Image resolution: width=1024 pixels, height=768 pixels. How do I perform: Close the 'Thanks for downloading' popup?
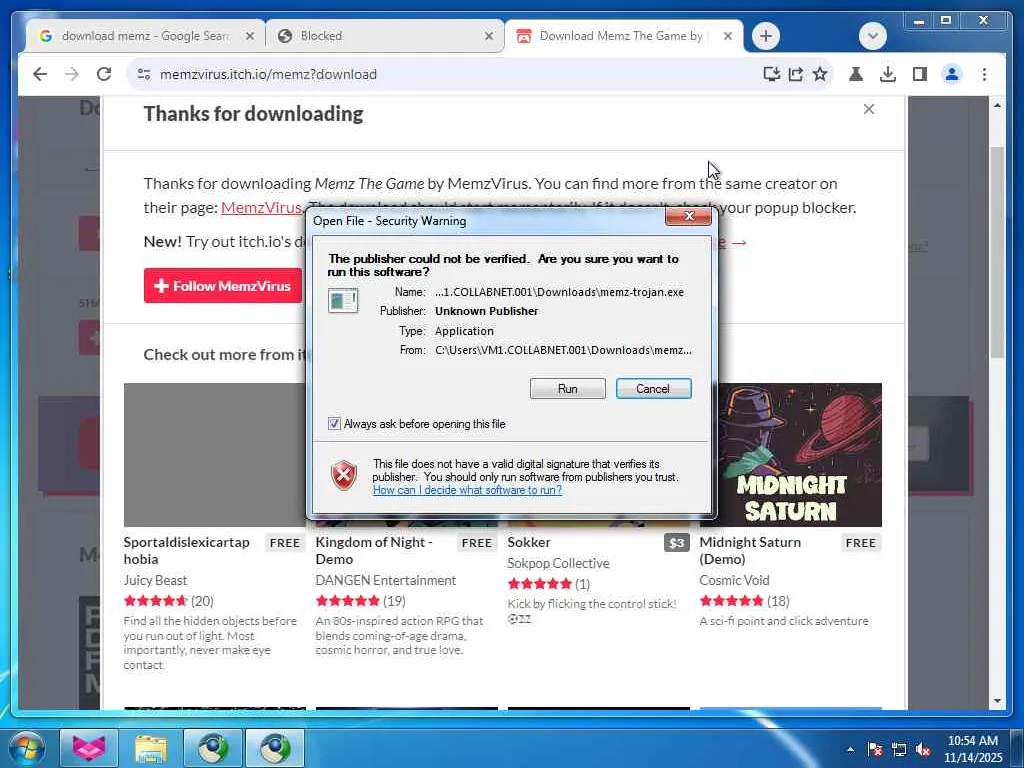(869, 109)
